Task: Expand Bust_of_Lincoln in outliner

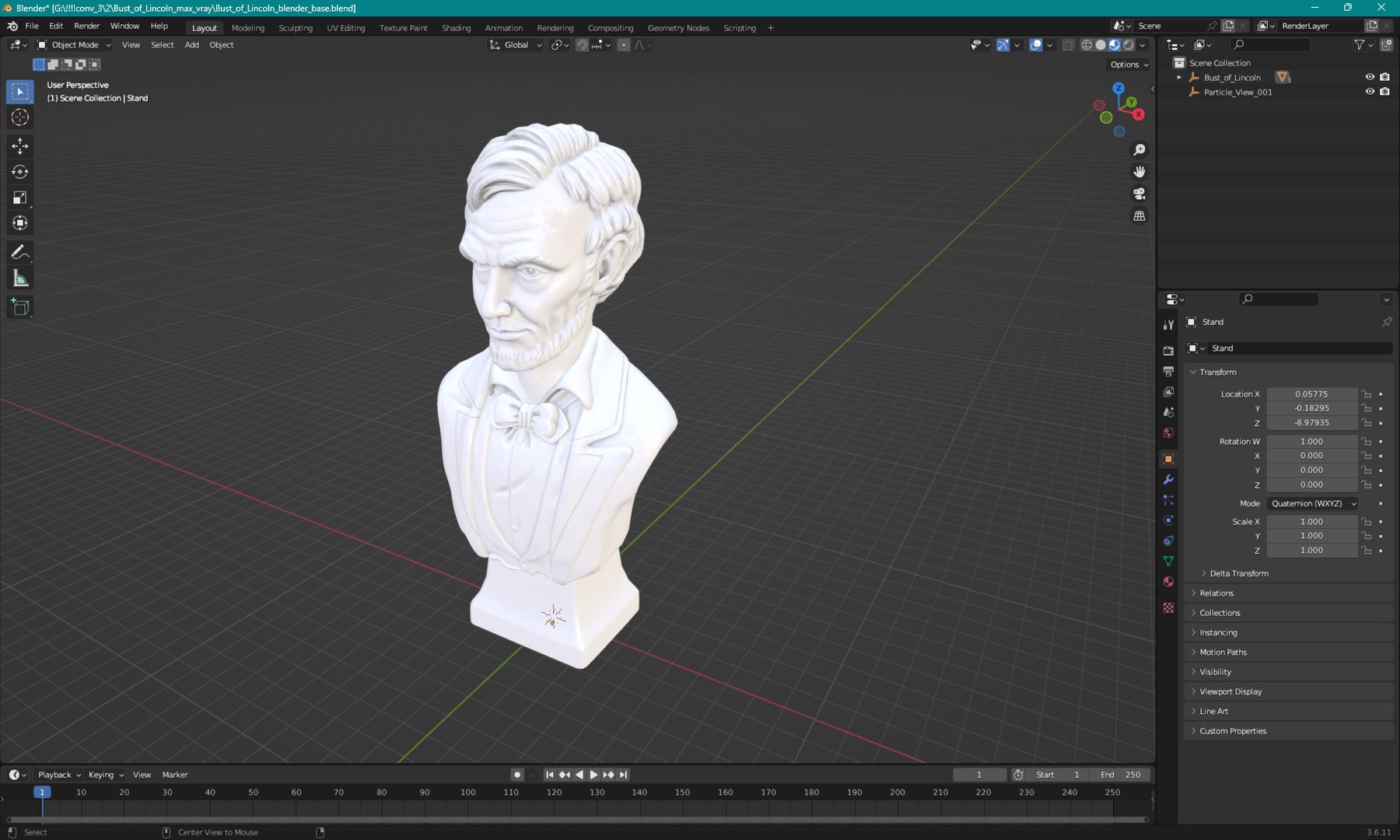Action: click(1179, 77)
